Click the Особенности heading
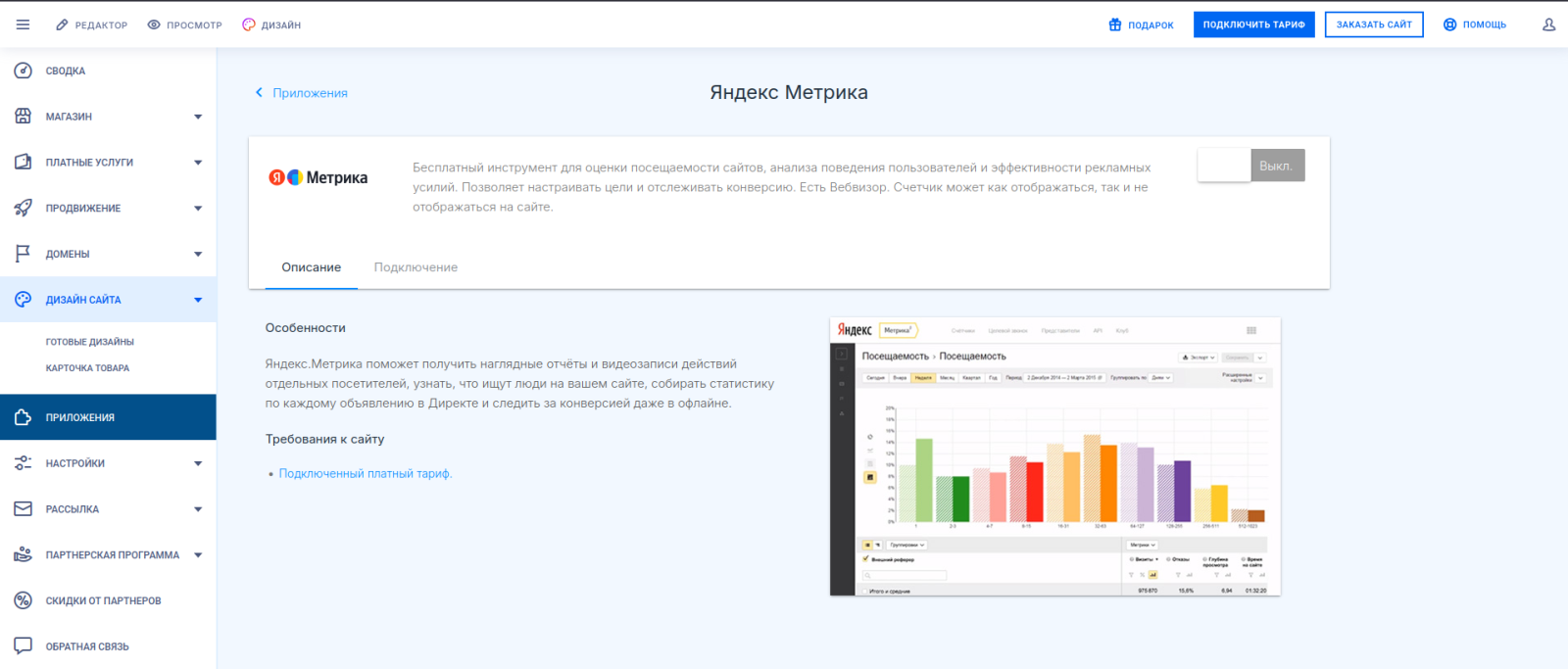The width and height of the screenshot is (1568, 669). (306, 328)
